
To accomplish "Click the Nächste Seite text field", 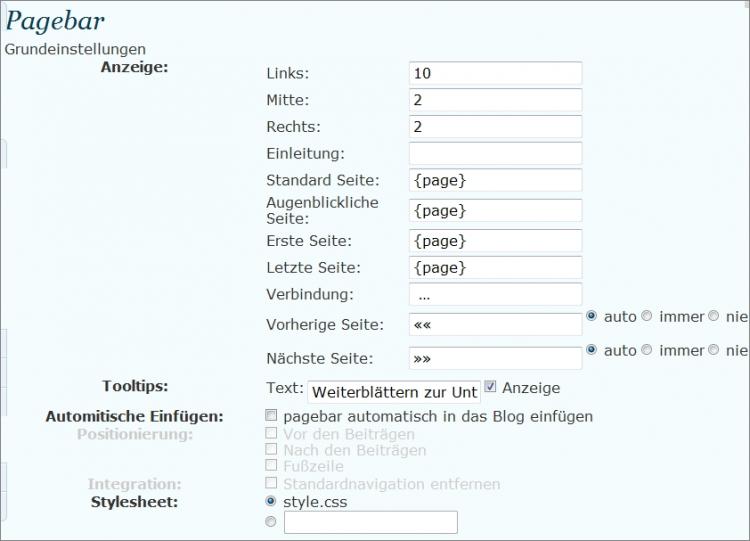I will tap(495, 358).
